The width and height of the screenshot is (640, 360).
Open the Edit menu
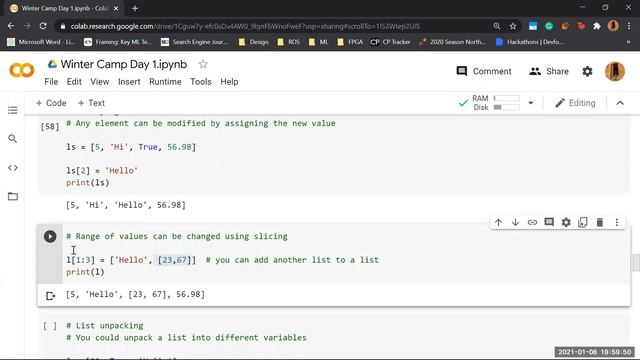pyautogui.click(x=74, y=82)
